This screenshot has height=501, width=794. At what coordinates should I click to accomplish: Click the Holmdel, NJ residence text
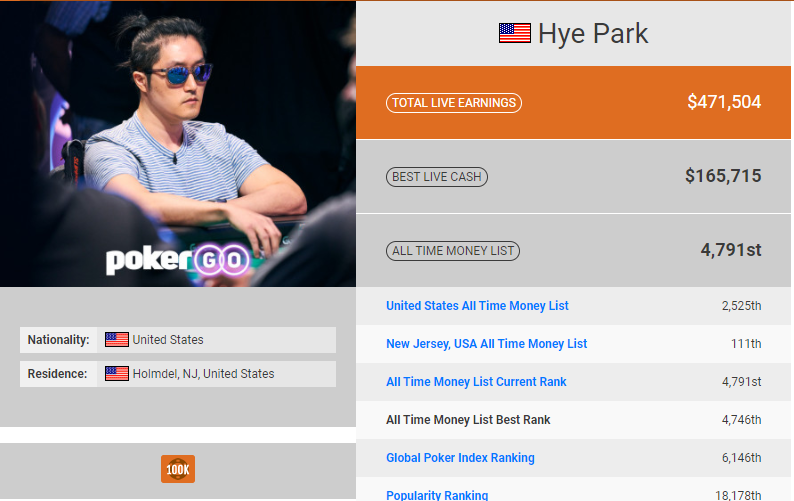pyautogui.click(x=203, y=374)
